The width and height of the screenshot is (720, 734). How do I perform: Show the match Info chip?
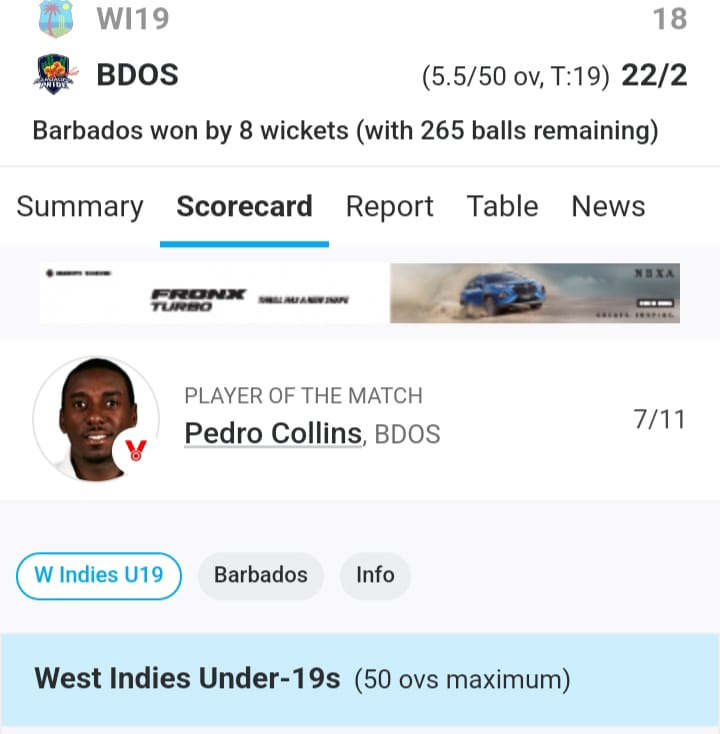click(x=375, y=576)
